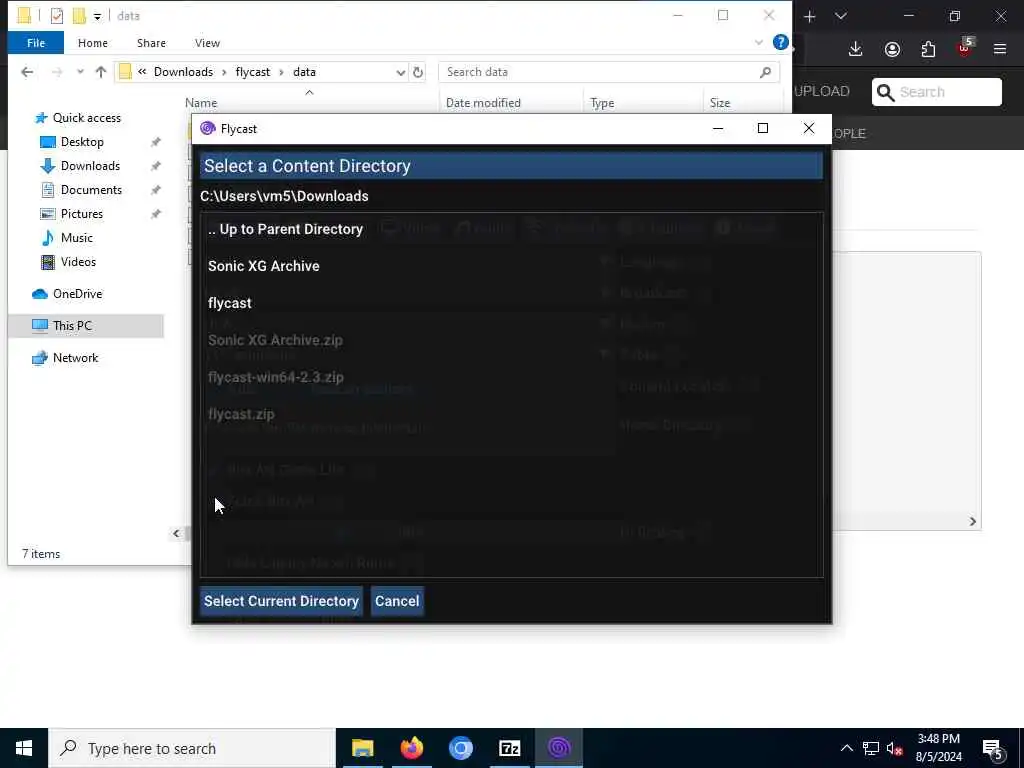Open the list all tabs dropdown in Firefox
The width and height of the screenshot is (1024, 768).
841,16
